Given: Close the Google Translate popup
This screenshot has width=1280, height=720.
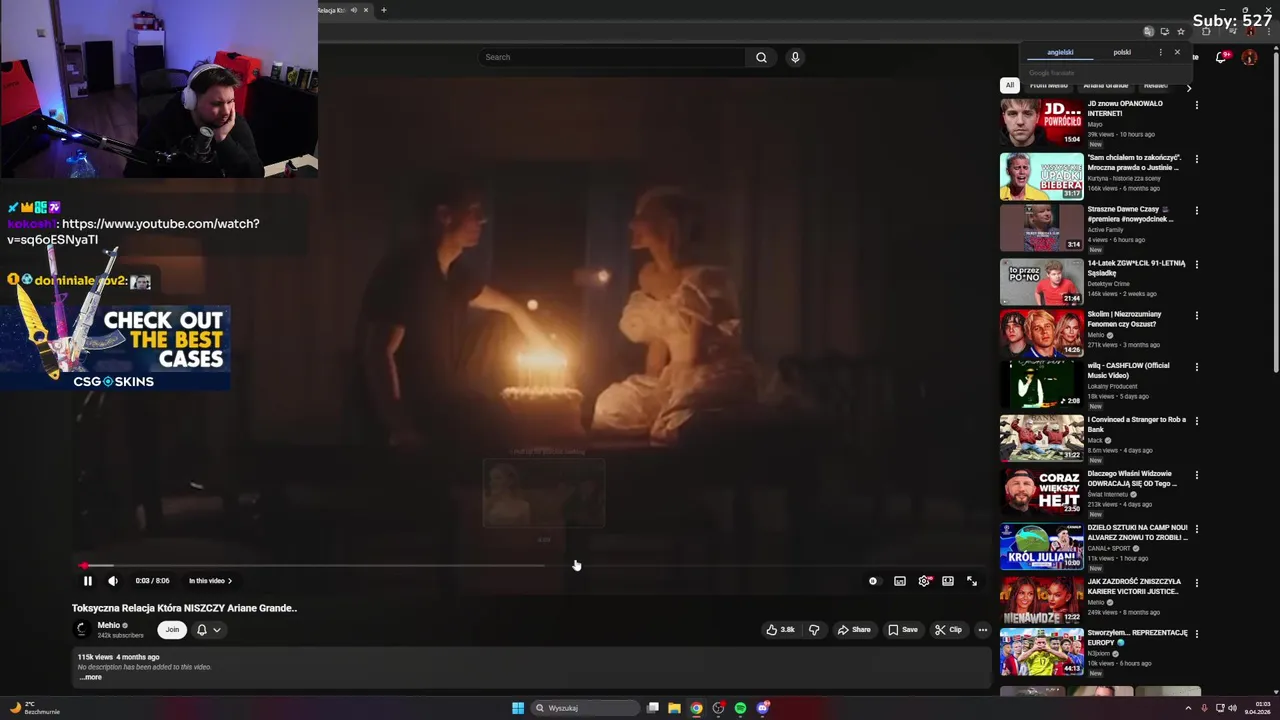Looking at the screenshot, I should click(x=1177, y=52).
